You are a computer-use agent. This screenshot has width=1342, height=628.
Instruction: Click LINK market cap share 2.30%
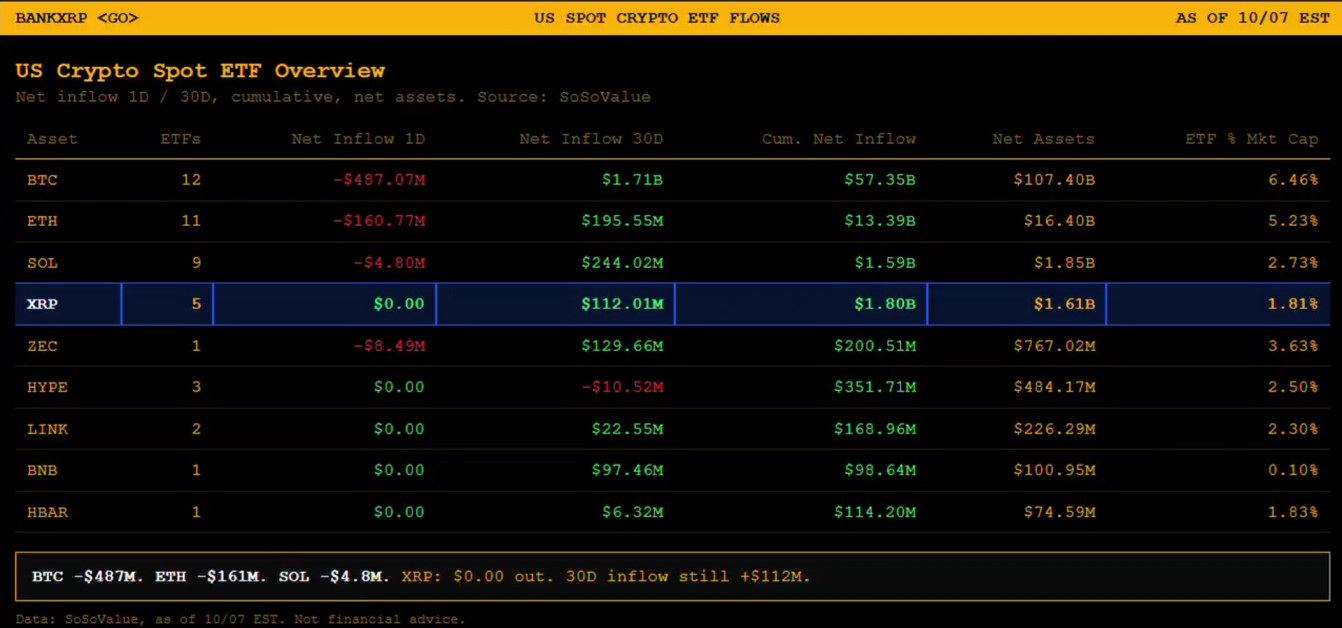click(1293, 429)
